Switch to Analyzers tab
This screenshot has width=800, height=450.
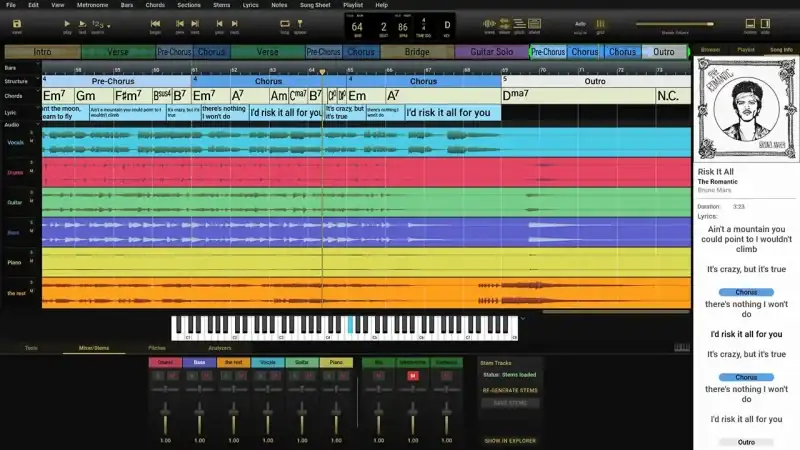(220, 348)
